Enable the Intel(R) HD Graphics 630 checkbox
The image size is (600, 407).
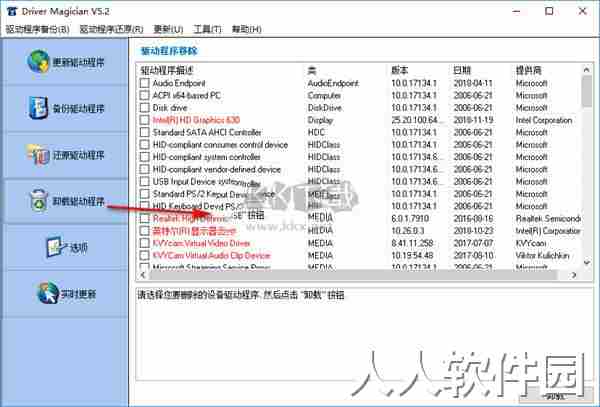(144, 120)
